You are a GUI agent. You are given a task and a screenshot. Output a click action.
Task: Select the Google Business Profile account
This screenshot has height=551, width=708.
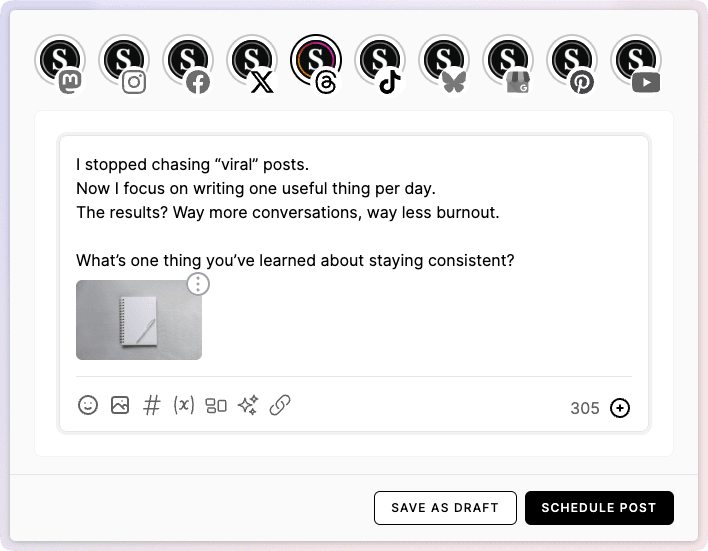coord(508,62)
